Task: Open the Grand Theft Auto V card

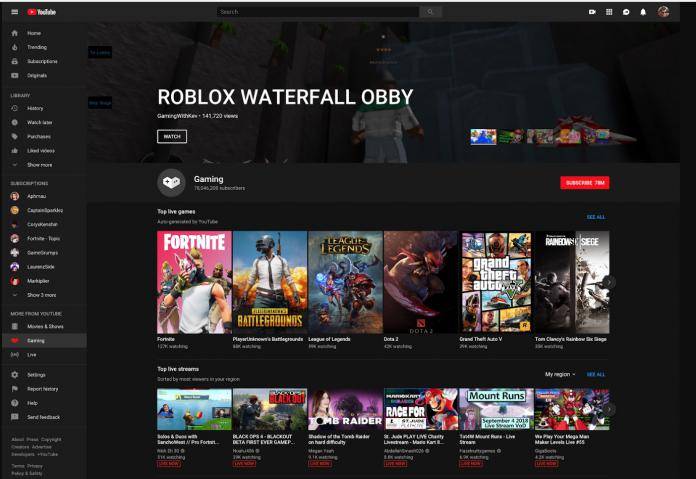Action: pyautogui.click(x=496, y=282)
